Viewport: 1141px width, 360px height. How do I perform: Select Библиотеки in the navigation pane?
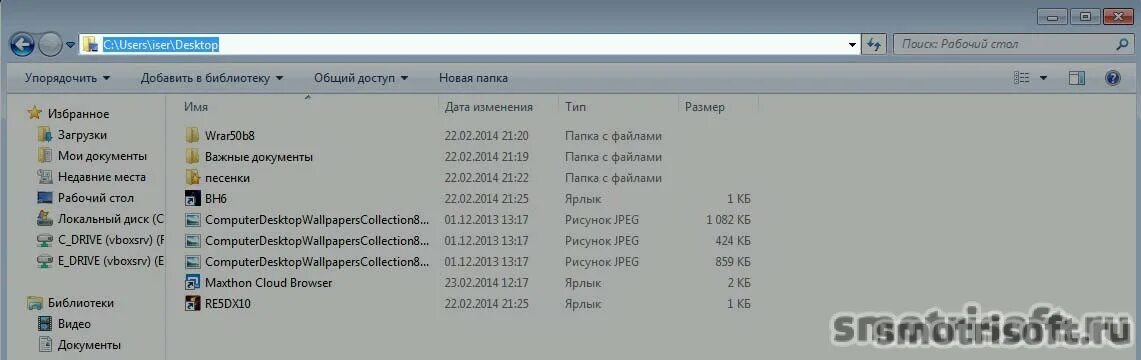pos(81,303)
